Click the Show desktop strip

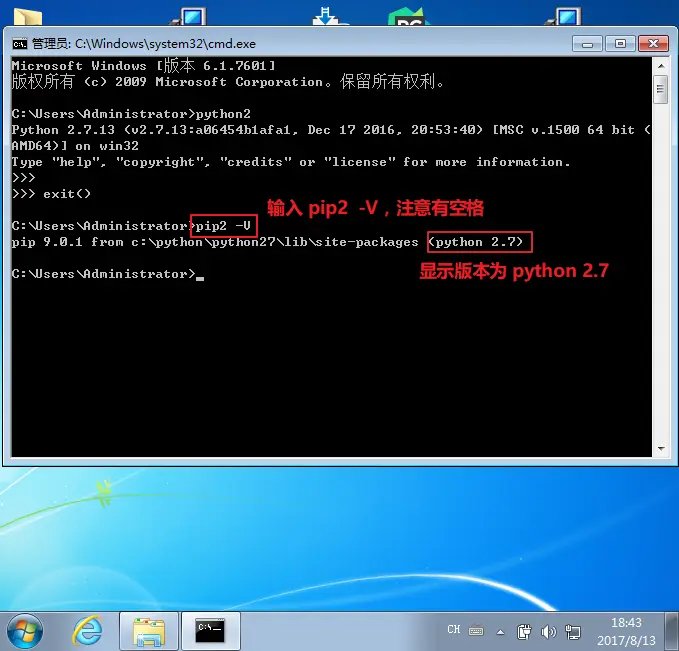[672, 632]
